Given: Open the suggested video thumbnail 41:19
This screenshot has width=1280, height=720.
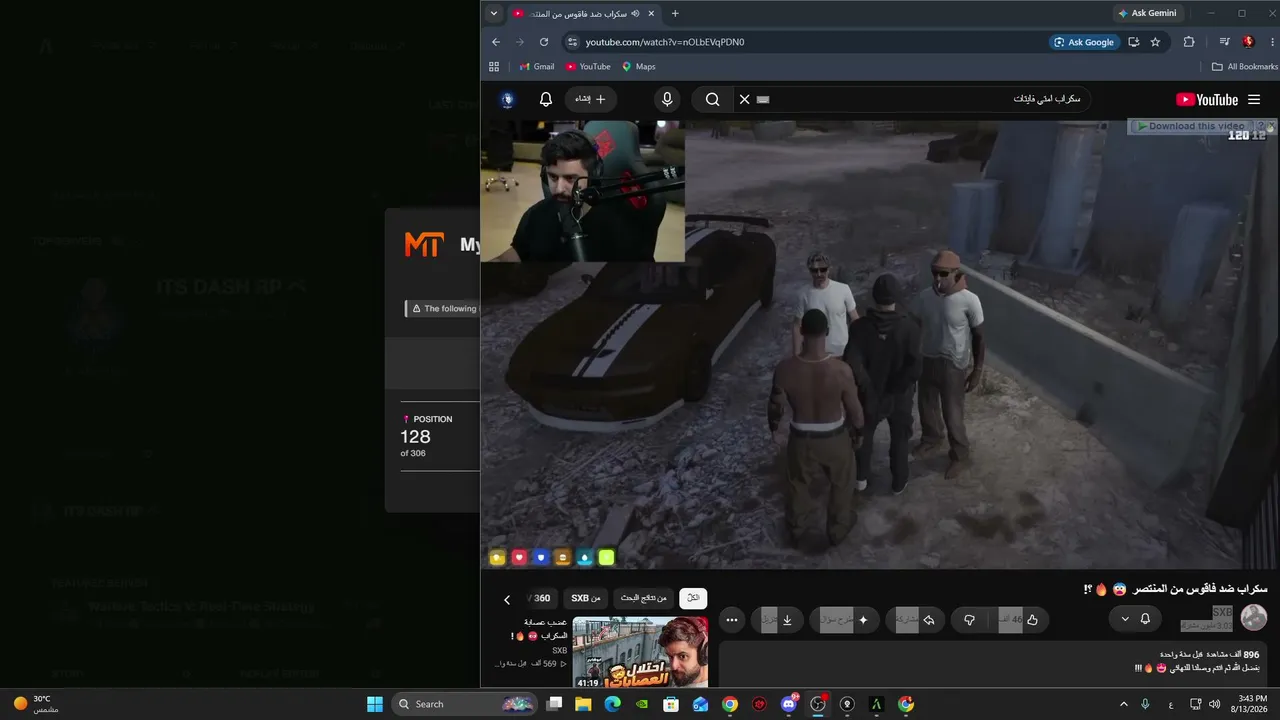Looking at the screenshot, I should coord(640,653).
